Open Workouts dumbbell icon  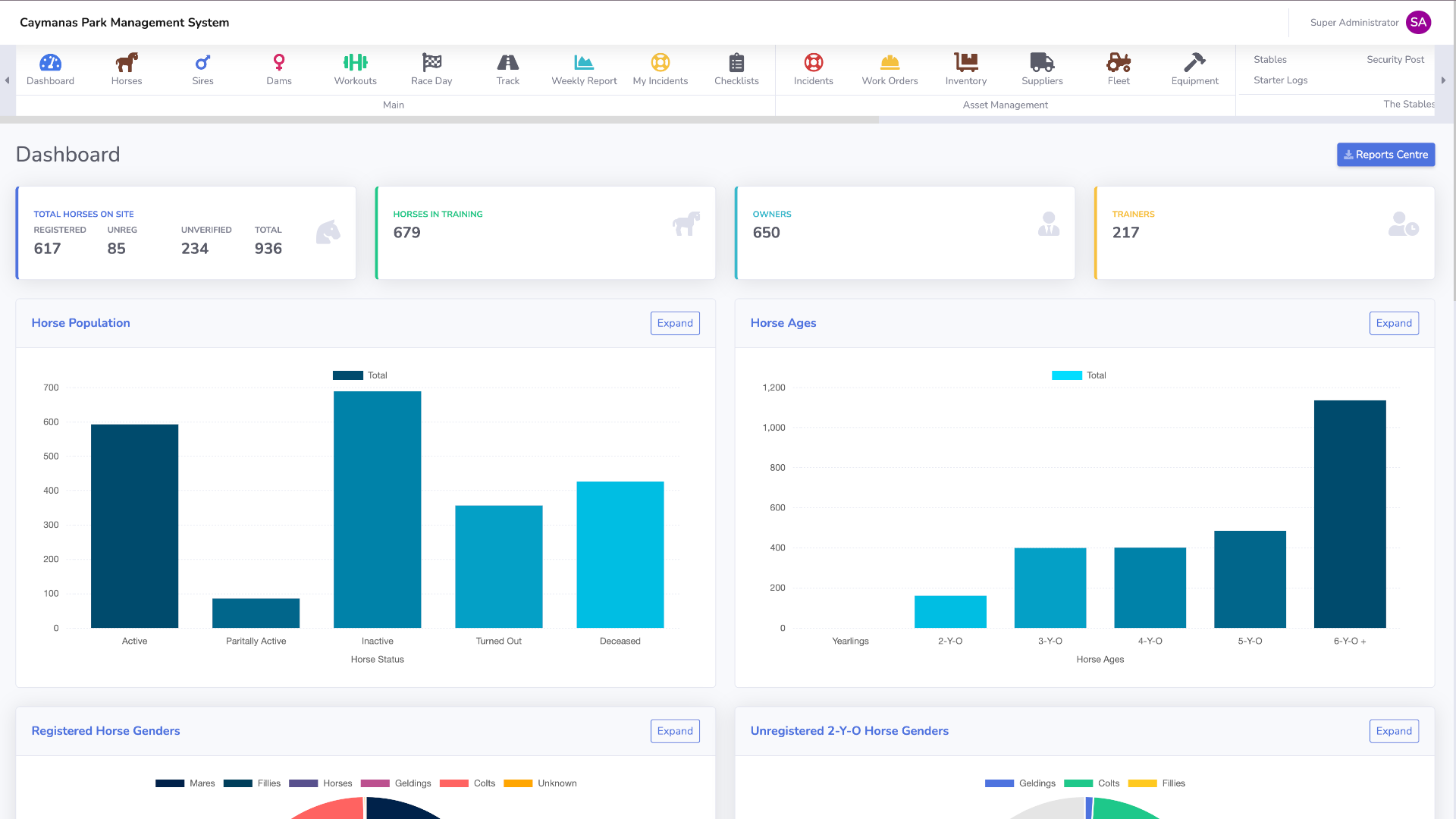(355, 62)
